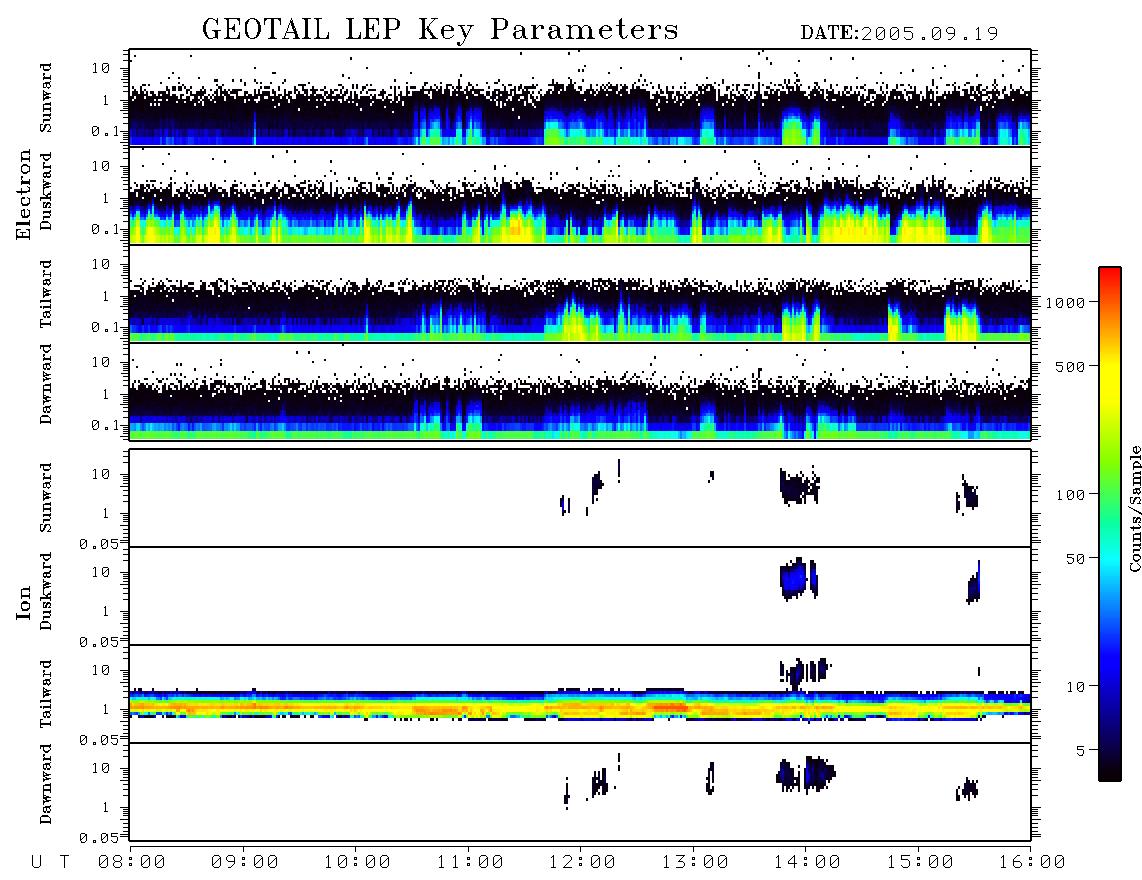Viewport: 1142px width, 880px height.
Task: Click the Electron Duskward spectrogram panel
Action: click(580, 196)
